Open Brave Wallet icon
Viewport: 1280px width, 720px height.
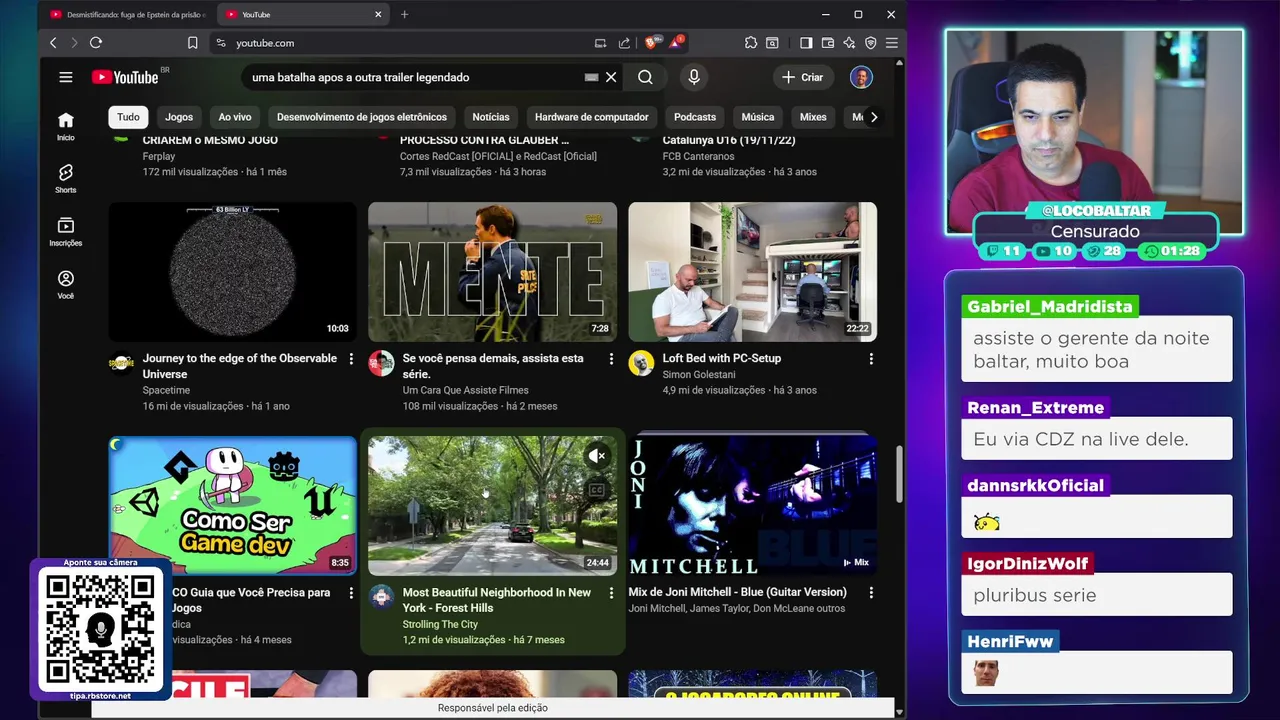click(x=827, y=43)
